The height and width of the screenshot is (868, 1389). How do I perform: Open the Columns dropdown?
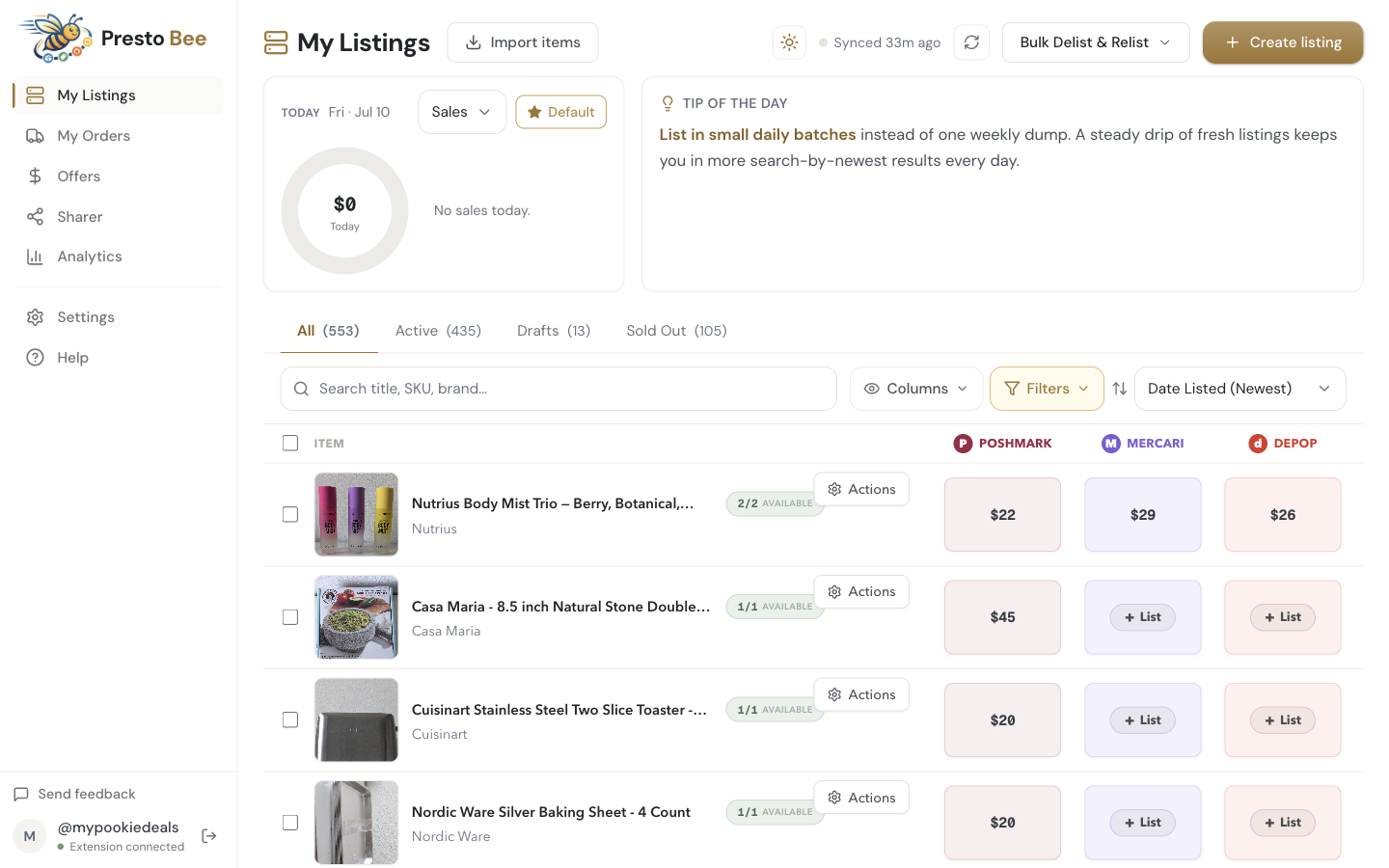(916, 389)
